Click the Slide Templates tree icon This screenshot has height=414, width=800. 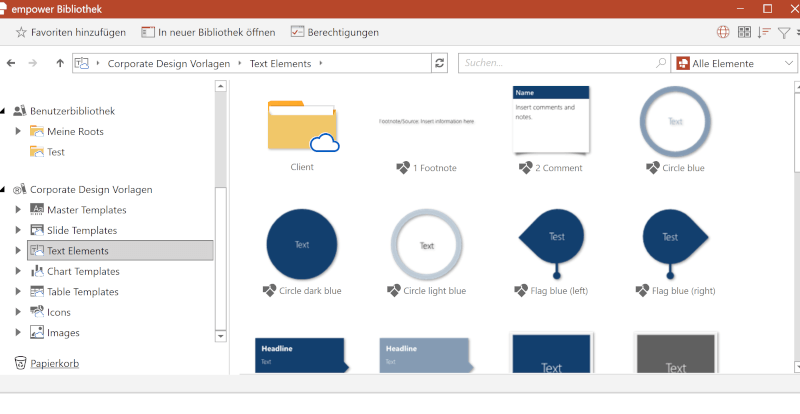37,230
